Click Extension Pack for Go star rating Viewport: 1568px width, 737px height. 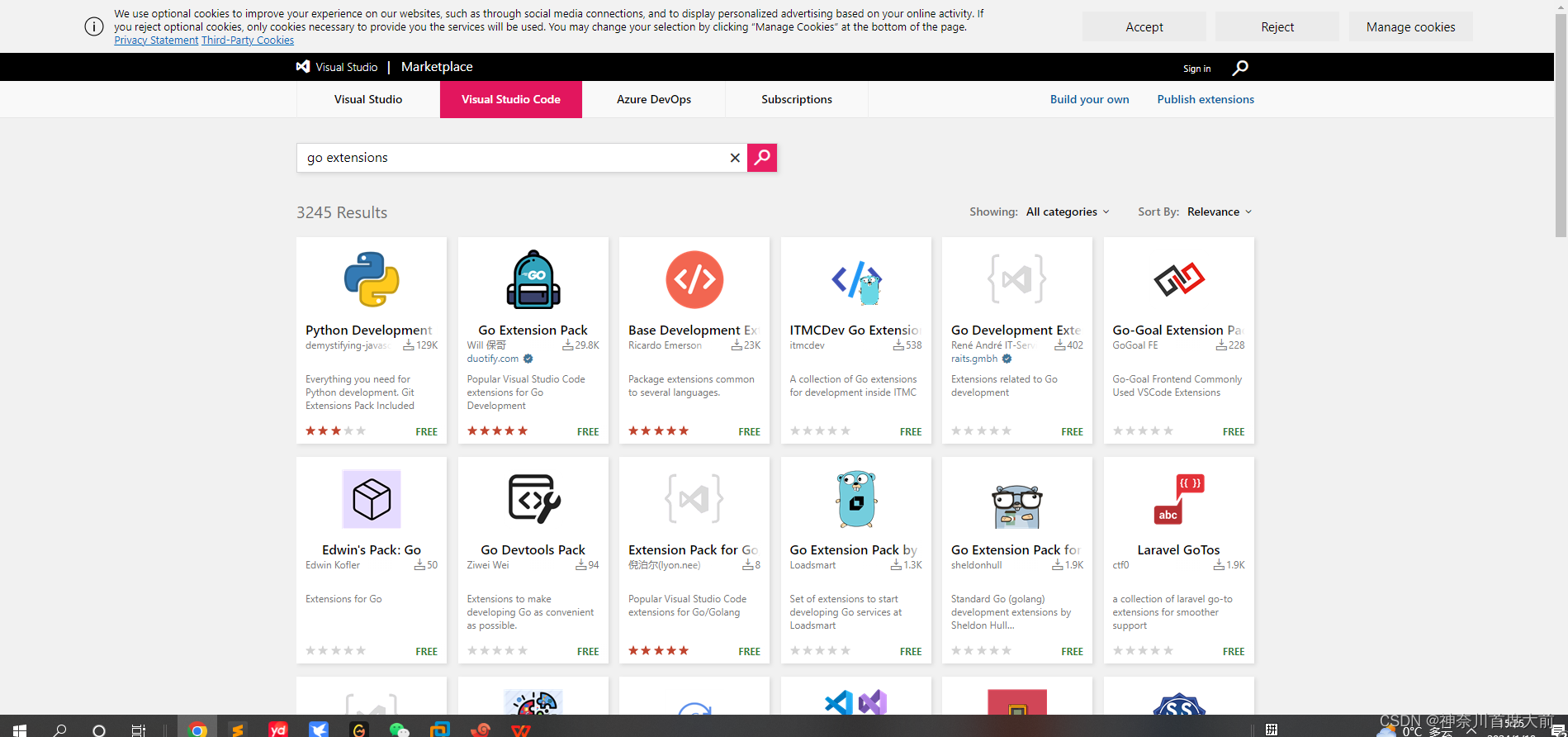[x=658, y=650]
